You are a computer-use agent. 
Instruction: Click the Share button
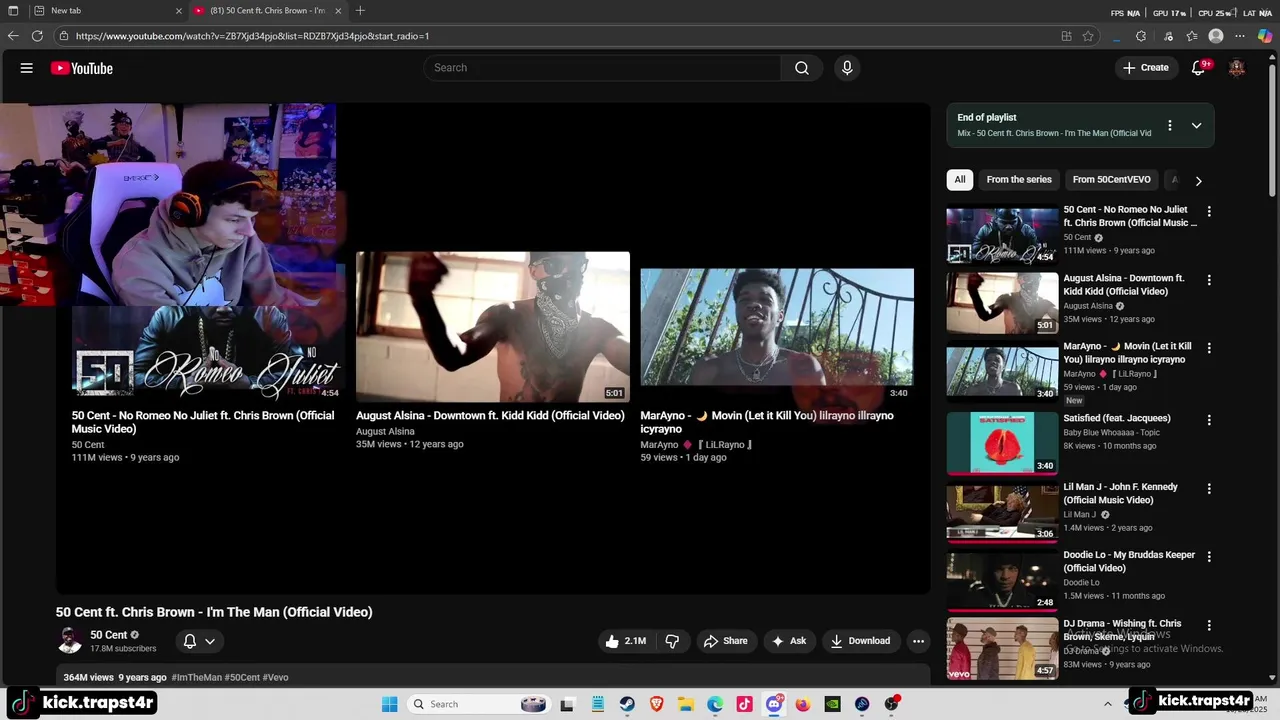(x=726, y=641)
